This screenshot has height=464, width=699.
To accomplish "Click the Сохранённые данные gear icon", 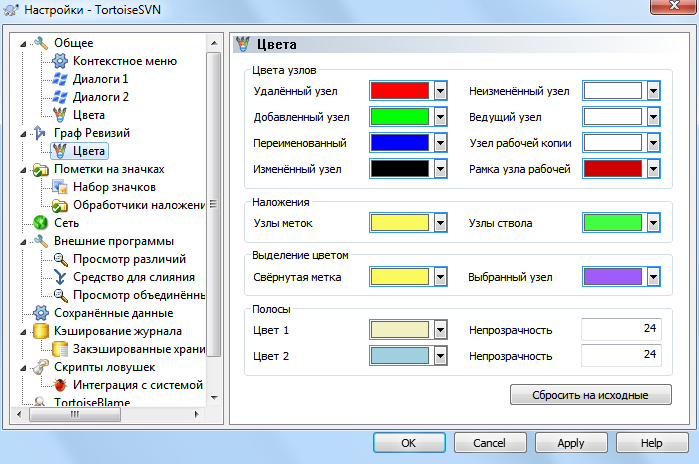I will (41, 313).
